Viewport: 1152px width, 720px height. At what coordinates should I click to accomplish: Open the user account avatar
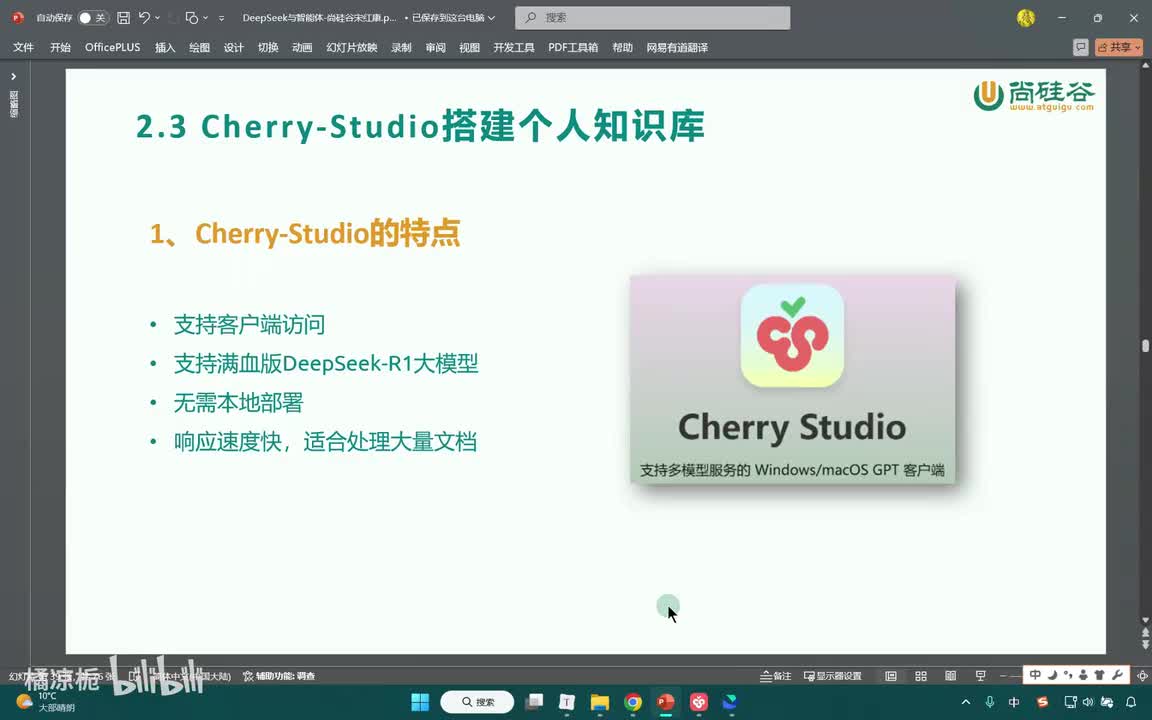(x=1026, y=18)
